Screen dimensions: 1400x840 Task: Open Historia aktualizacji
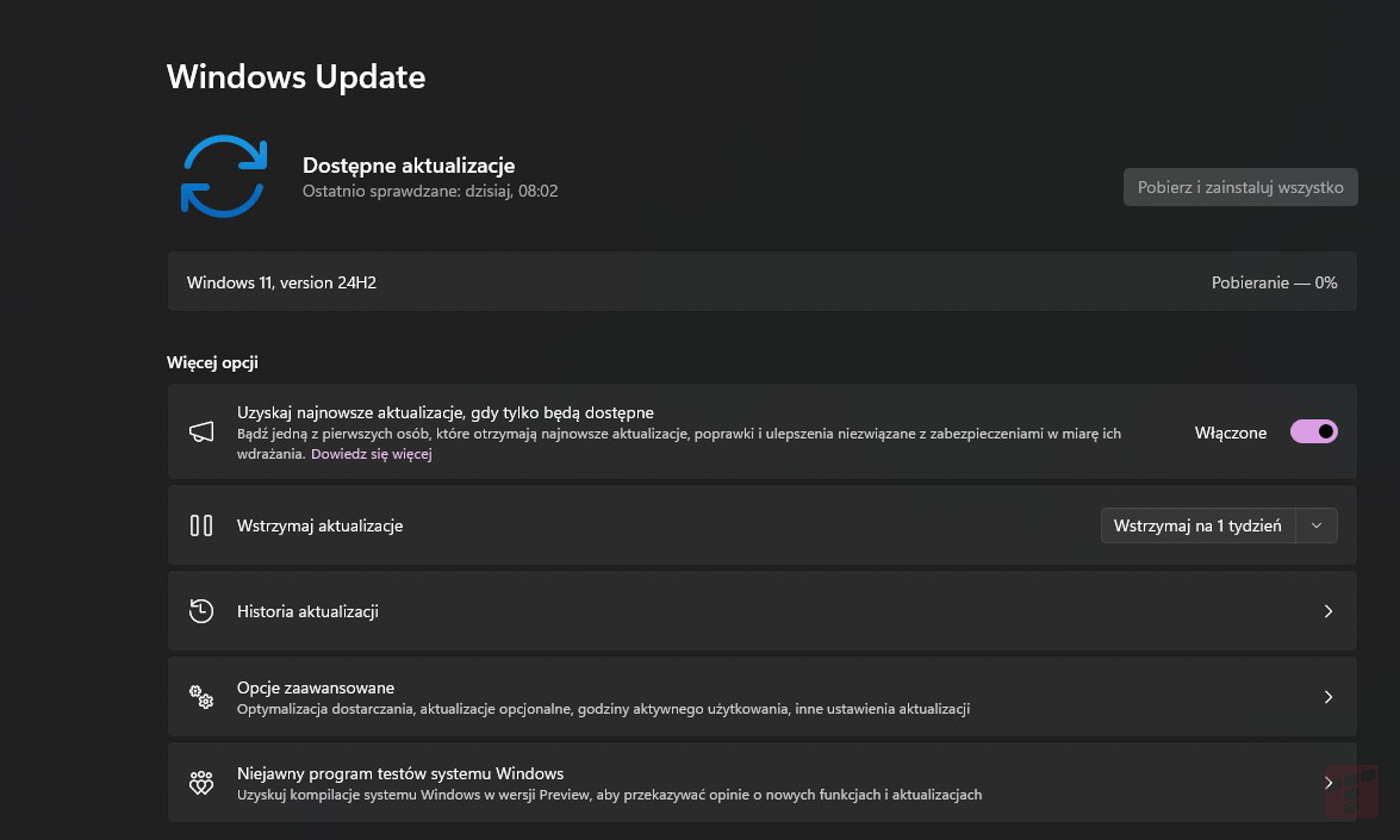[700, 611]
